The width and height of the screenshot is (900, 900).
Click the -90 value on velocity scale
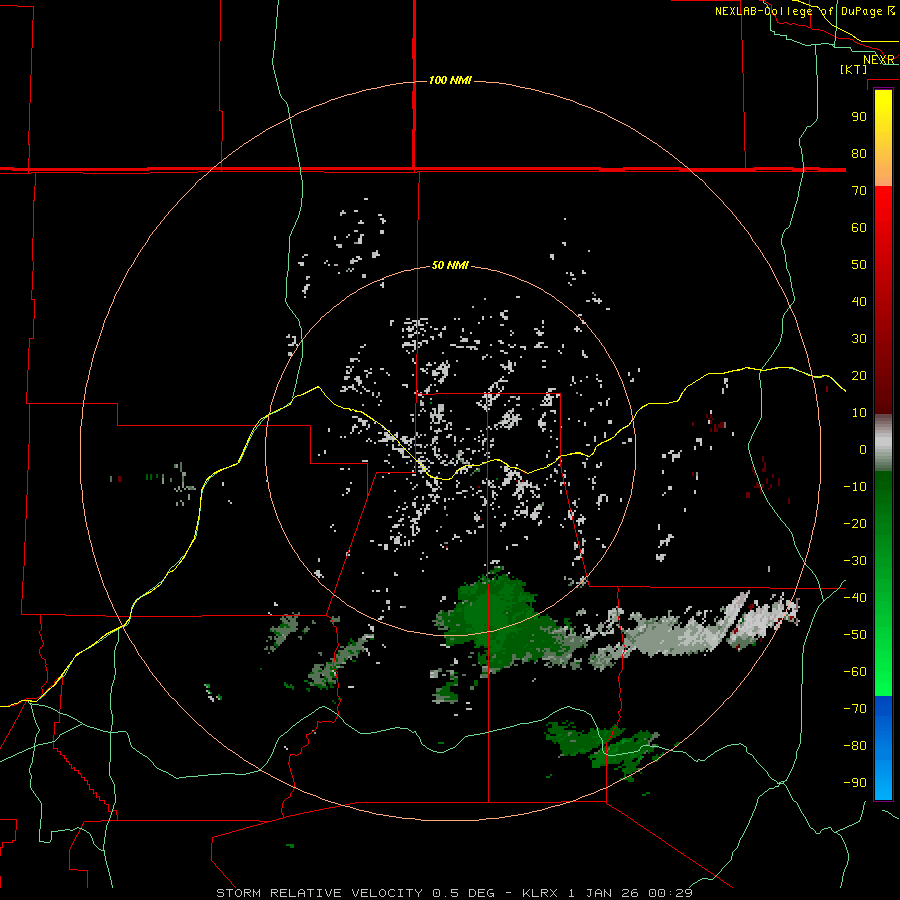tap(855, 783)
